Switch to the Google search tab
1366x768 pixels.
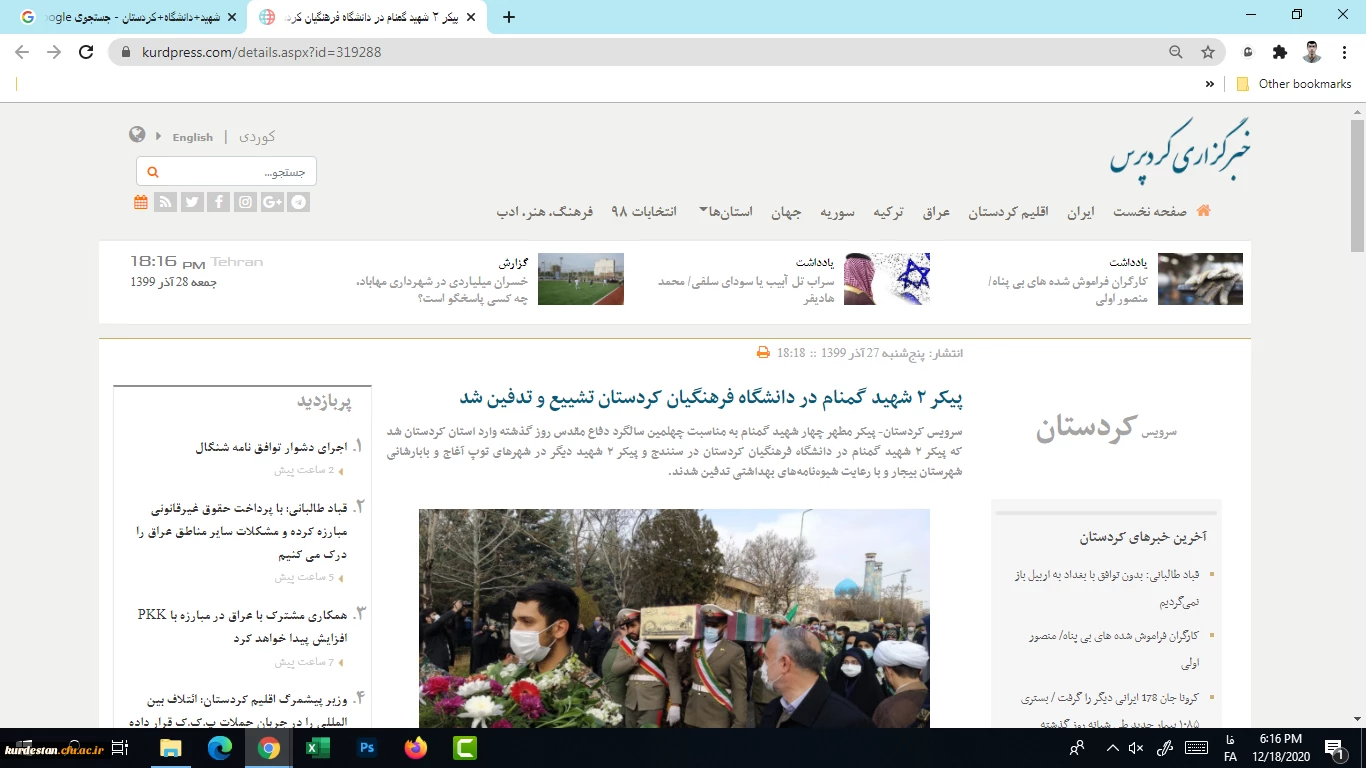click(128, 17)
